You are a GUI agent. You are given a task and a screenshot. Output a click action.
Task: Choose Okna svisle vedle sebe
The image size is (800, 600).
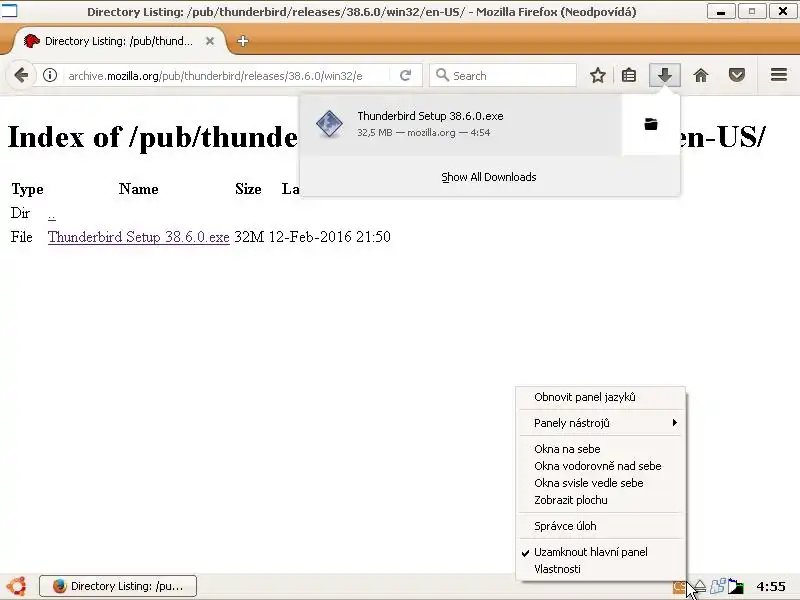(x=601, y=483)
